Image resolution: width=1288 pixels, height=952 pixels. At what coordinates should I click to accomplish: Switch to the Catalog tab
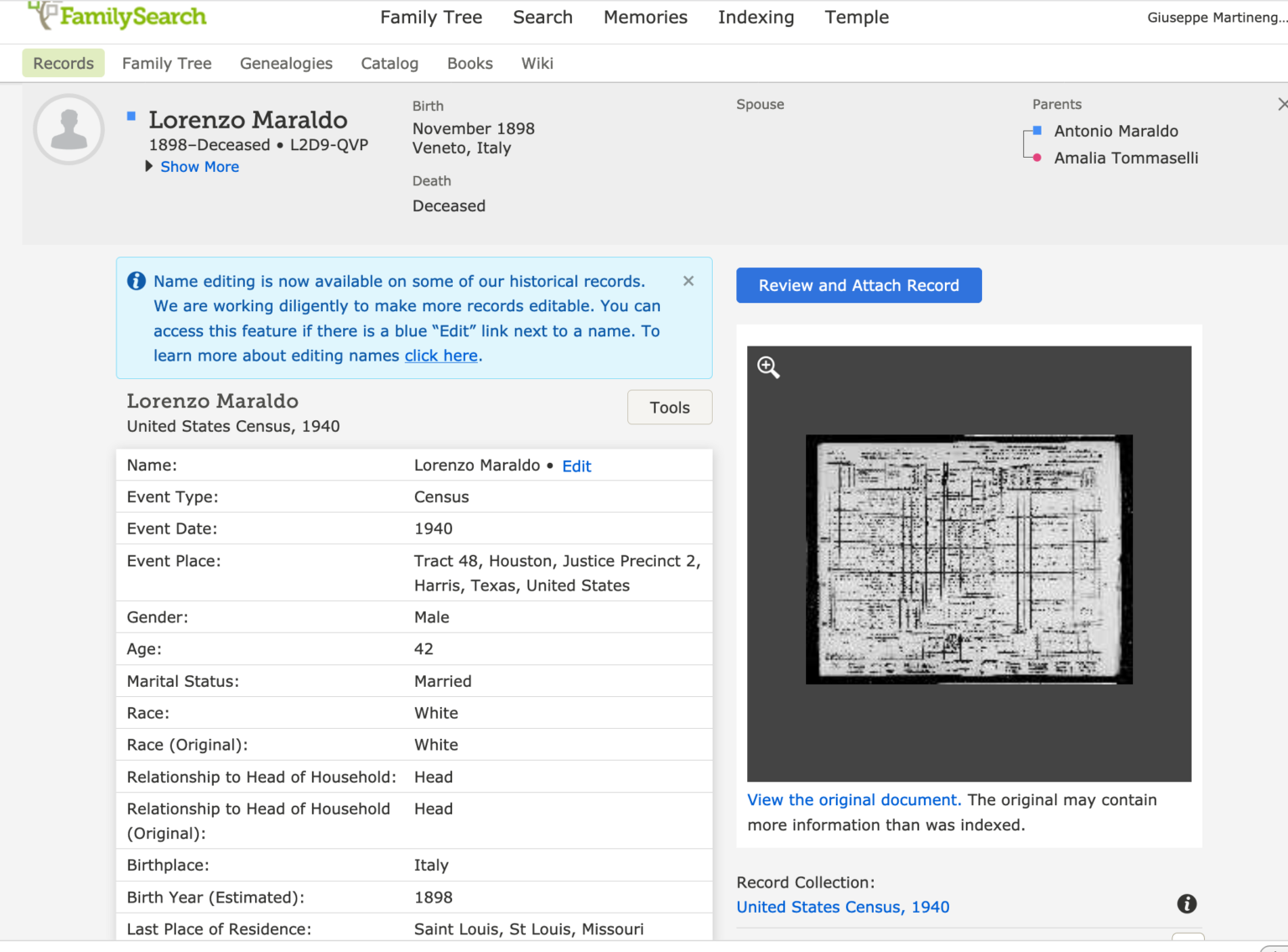389,63
